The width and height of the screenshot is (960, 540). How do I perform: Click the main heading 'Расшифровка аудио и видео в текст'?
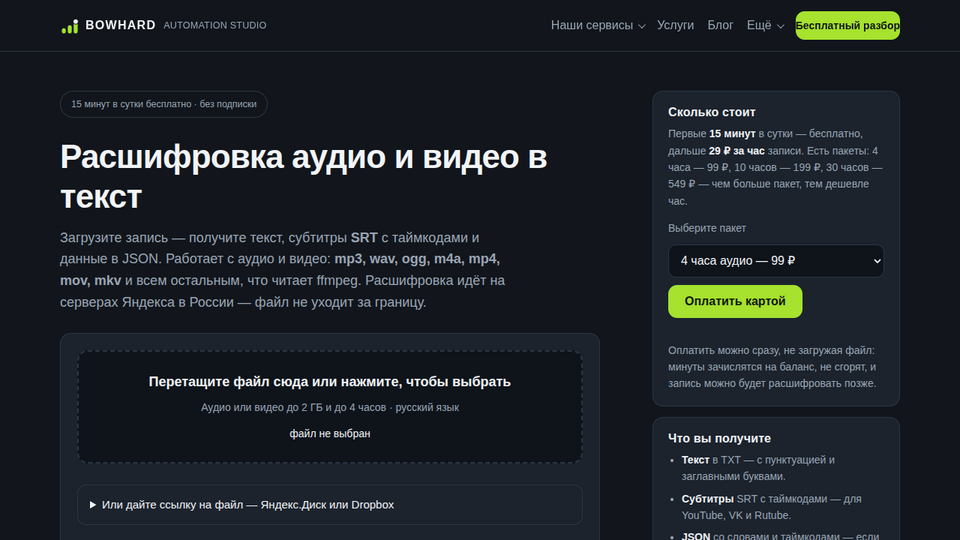pos(304,176)
